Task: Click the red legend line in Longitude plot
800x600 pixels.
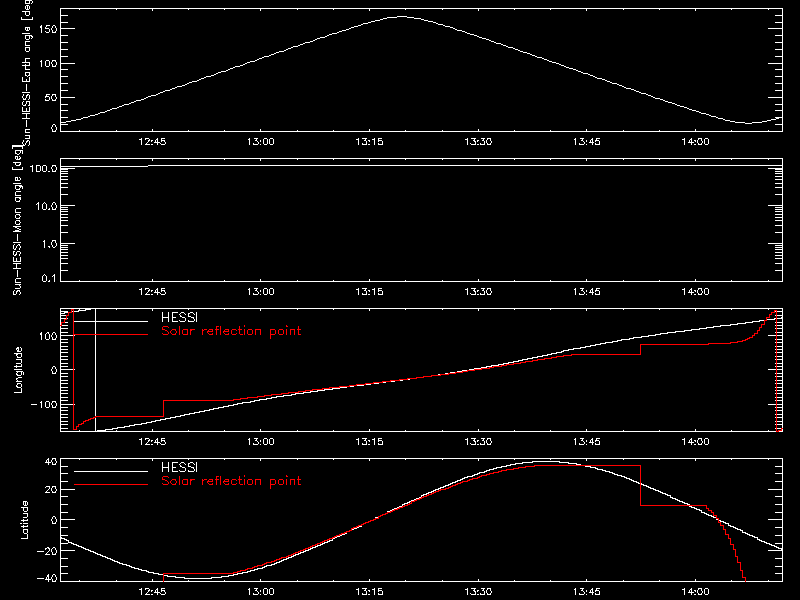Action: tap(111, 335)
